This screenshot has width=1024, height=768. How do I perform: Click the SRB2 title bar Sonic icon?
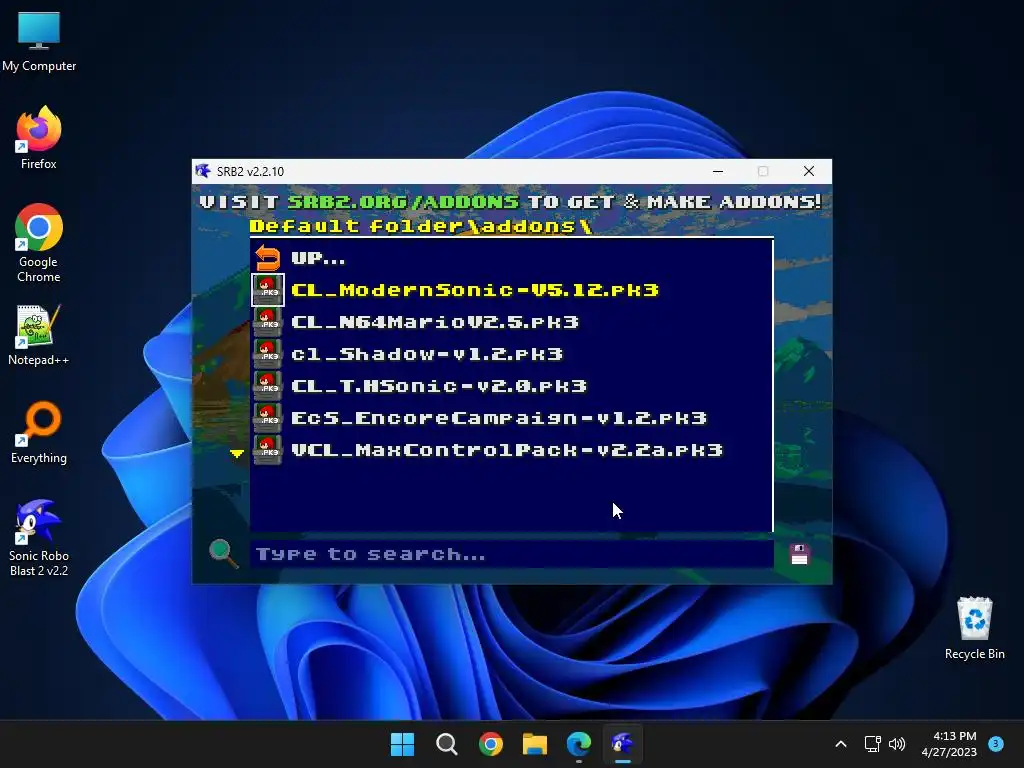(203, 171)
